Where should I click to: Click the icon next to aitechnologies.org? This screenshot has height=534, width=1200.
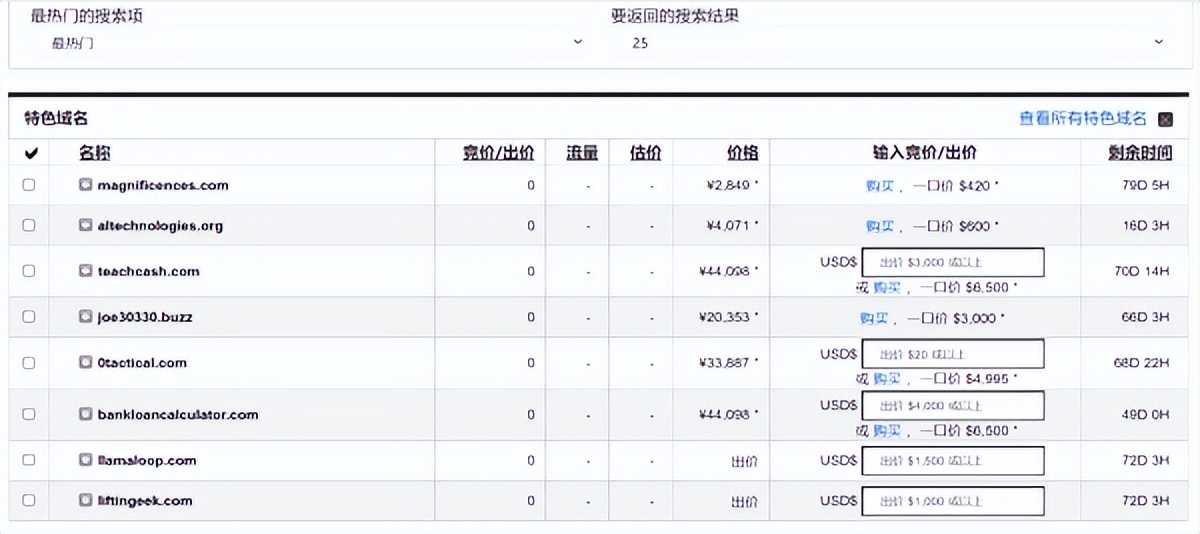pos(86,225)
